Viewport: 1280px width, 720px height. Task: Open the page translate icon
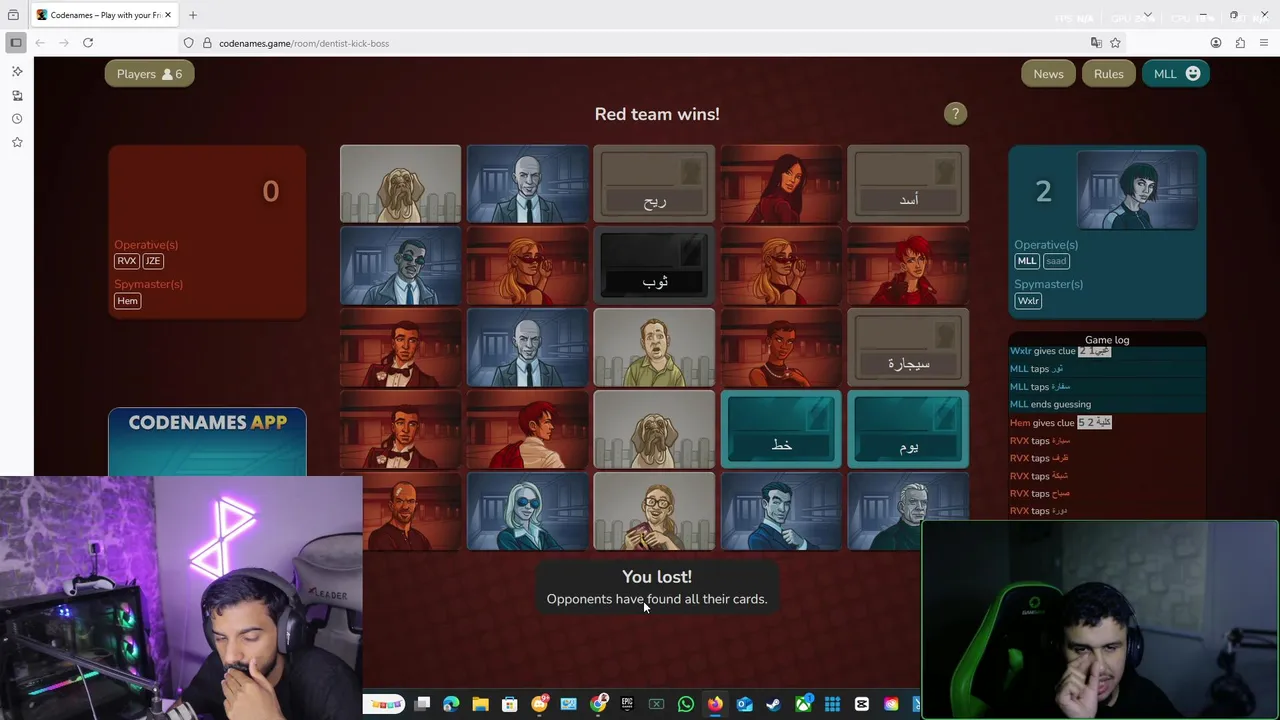click(1096, 43)
